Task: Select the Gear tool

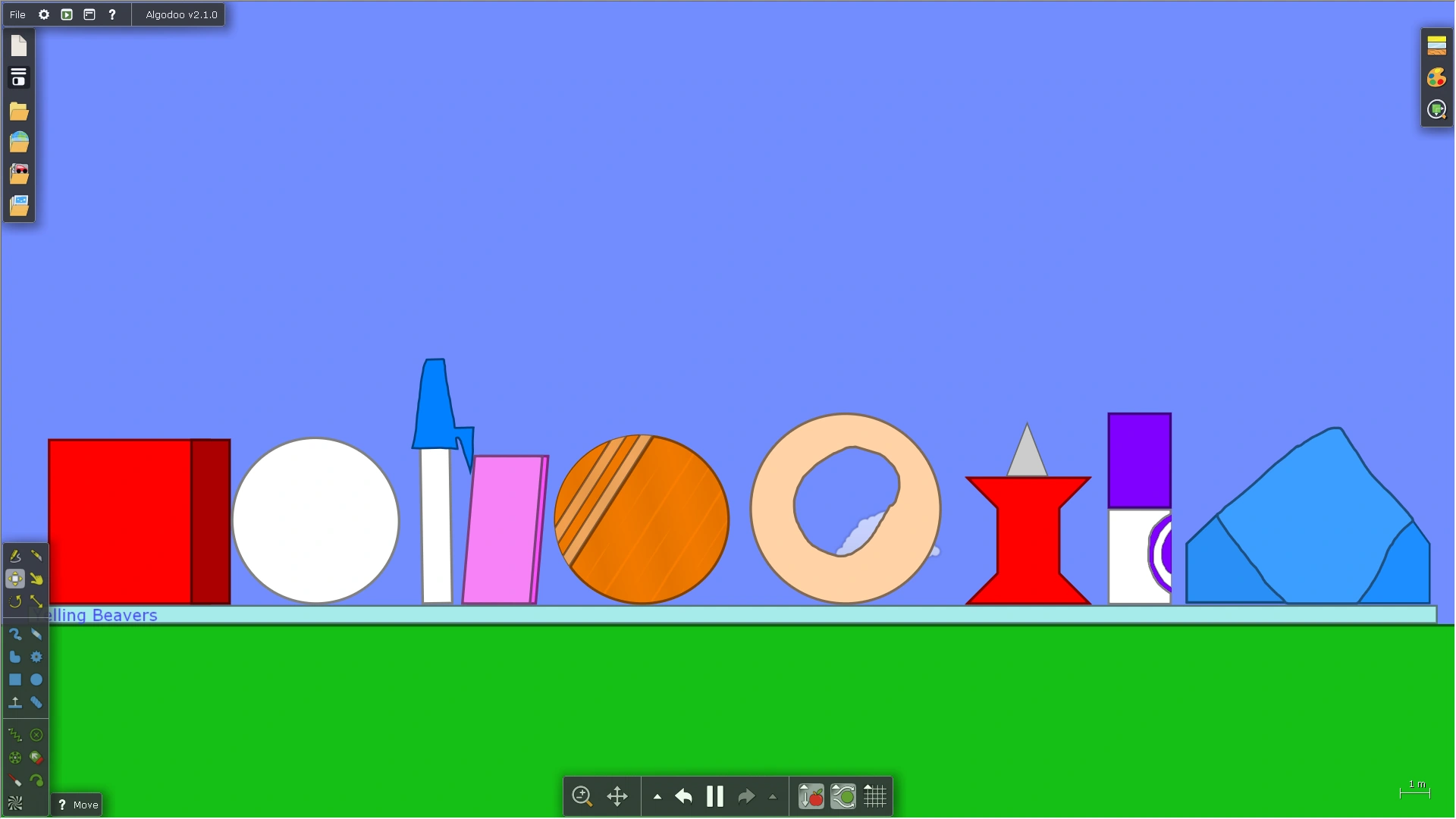Action: pos(36,657)
